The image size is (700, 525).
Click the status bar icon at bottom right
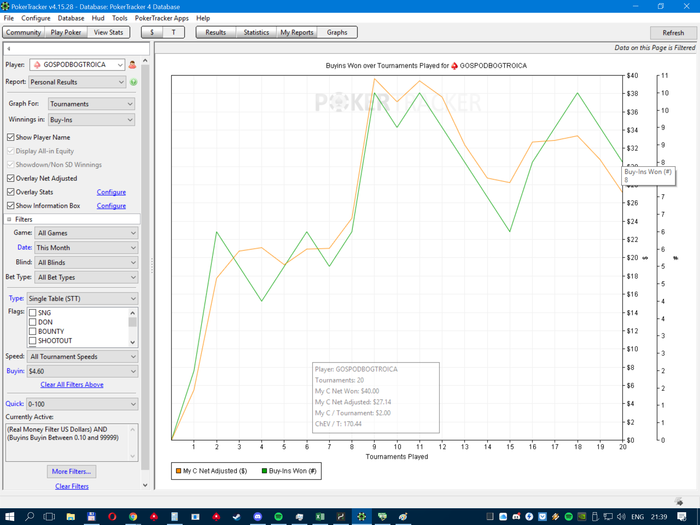coord(679,502)
